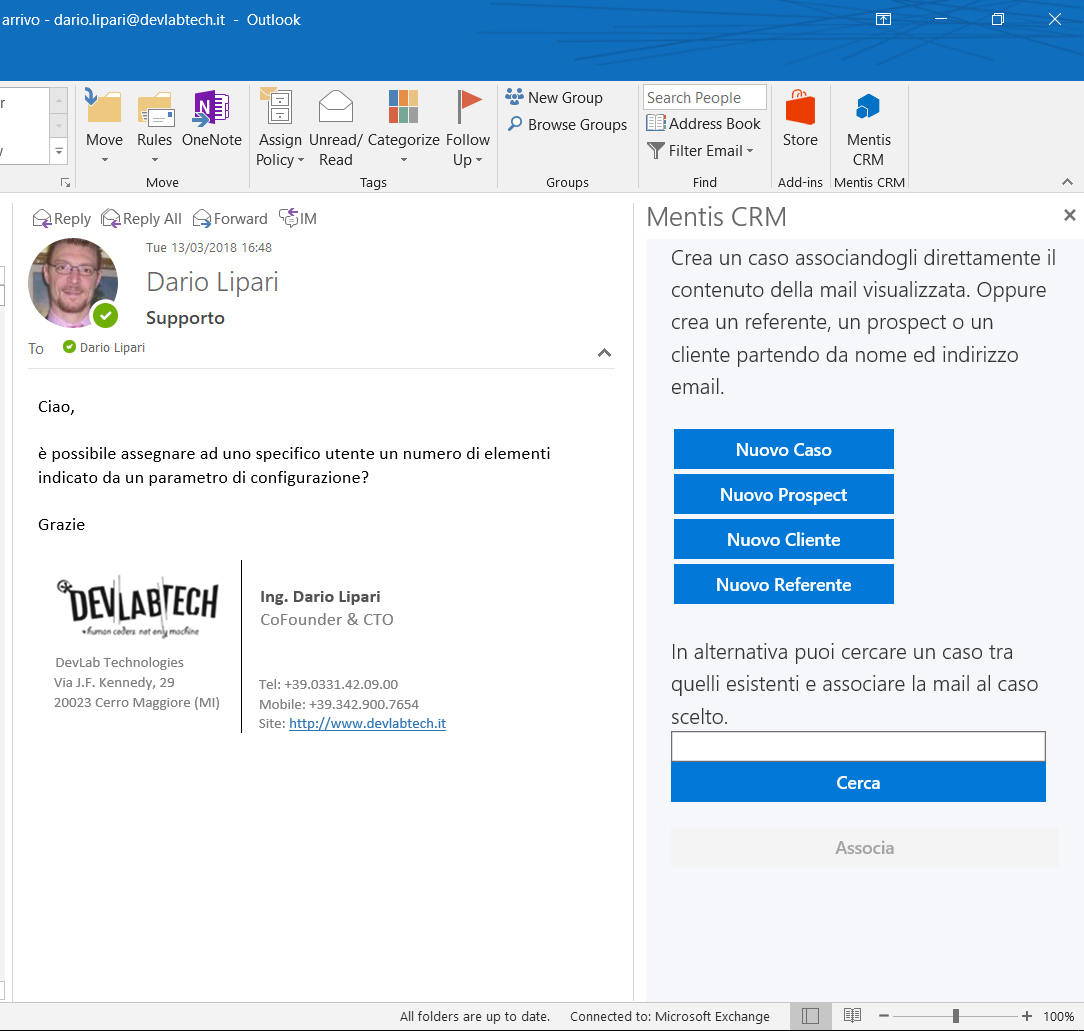Screen dimensions: 1084x1031
Task: Reply to the email
Action: [x=62, y=219]
